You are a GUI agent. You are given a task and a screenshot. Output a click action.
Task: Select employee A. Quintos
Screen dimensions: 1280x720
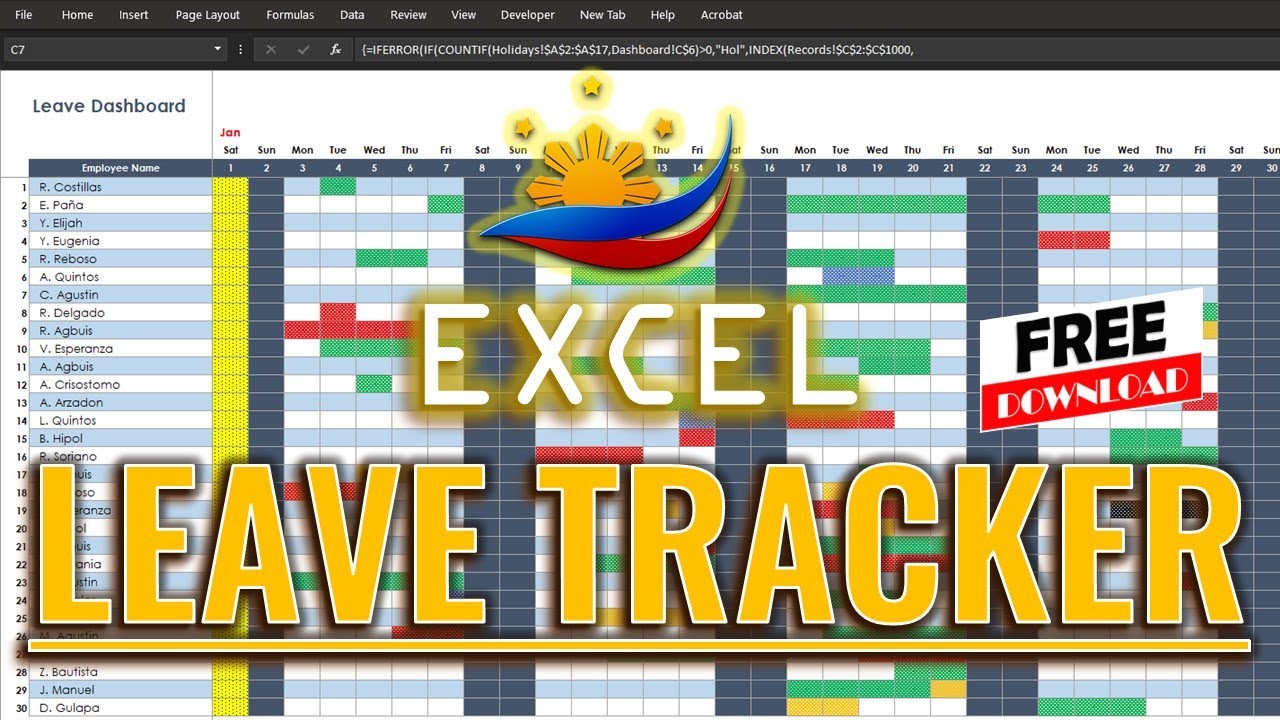[120, 277]
